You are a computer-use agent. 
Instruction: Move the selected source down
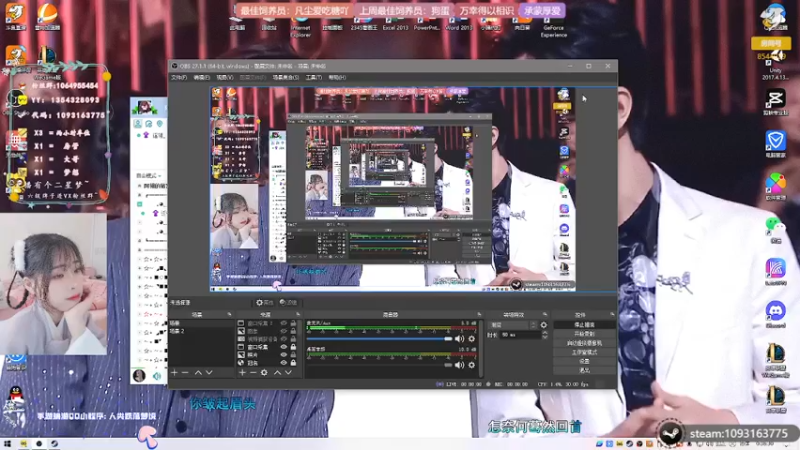[x=288, y=373]
